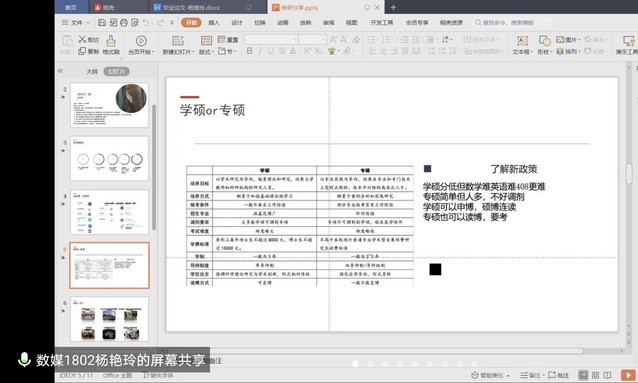Click the Presentation Tools (演示工具) icon
Screen dimensions: 638x383
(629, 41)
